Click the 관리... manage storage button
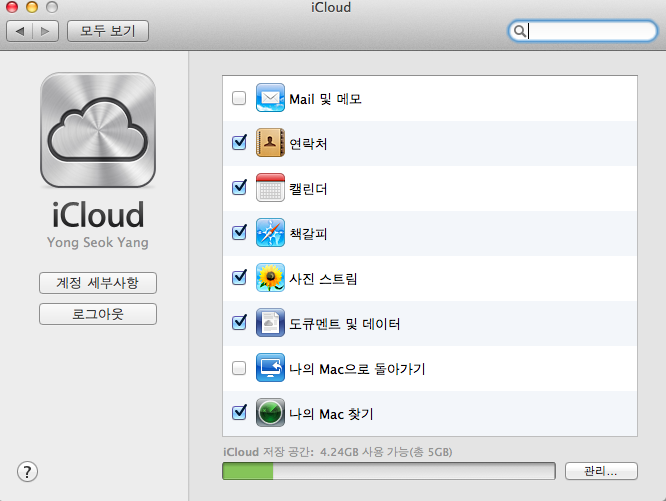666x501 pixels. point(601,471)
